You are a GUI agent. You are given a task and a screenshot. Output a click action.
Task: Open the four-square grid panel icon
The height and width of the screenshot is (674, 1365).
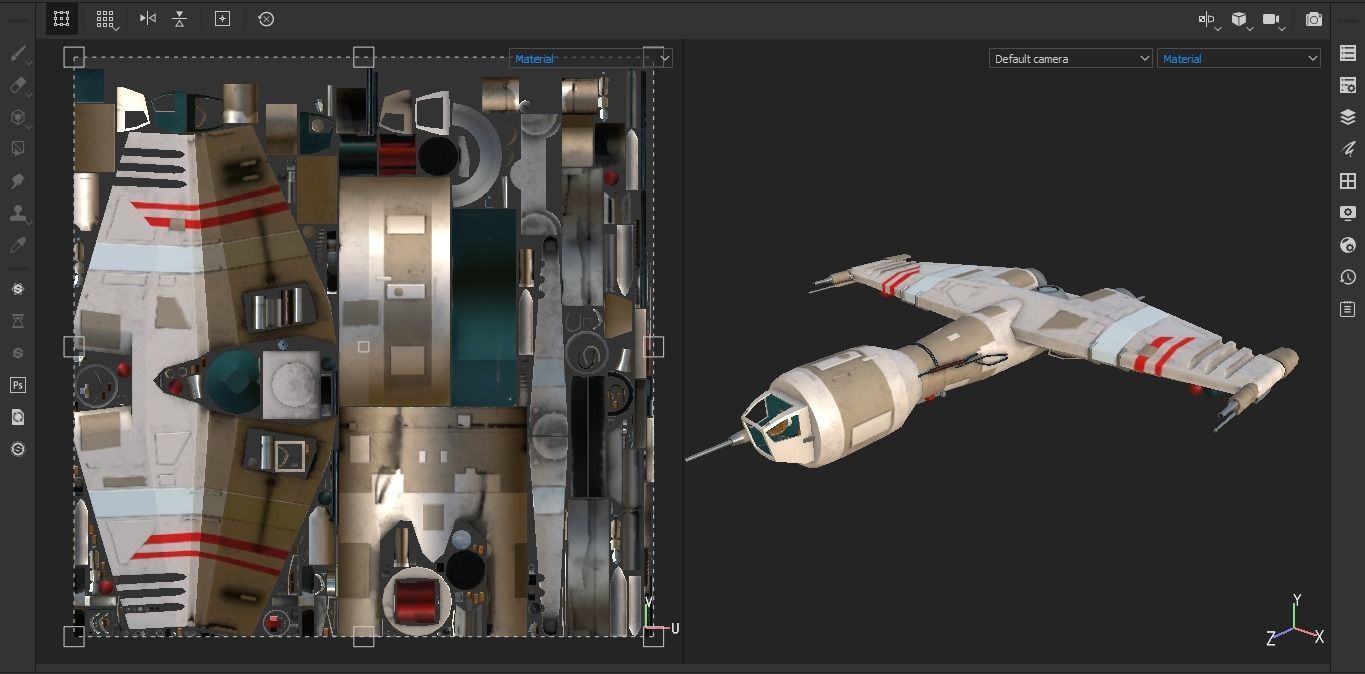(x=1348, y=181)
